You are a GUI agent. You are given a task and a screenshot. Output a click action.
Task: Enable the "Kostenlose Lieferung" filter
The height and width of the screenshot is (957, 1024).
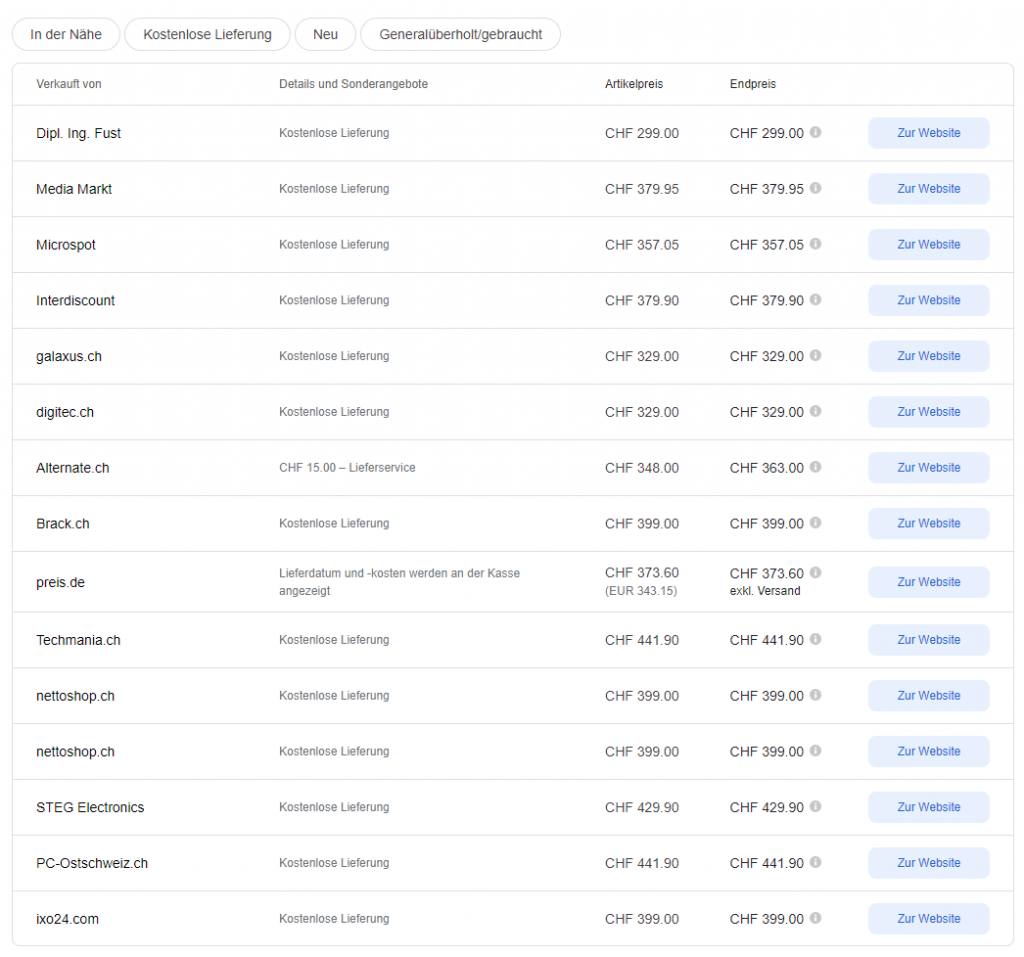click(207, 34)
